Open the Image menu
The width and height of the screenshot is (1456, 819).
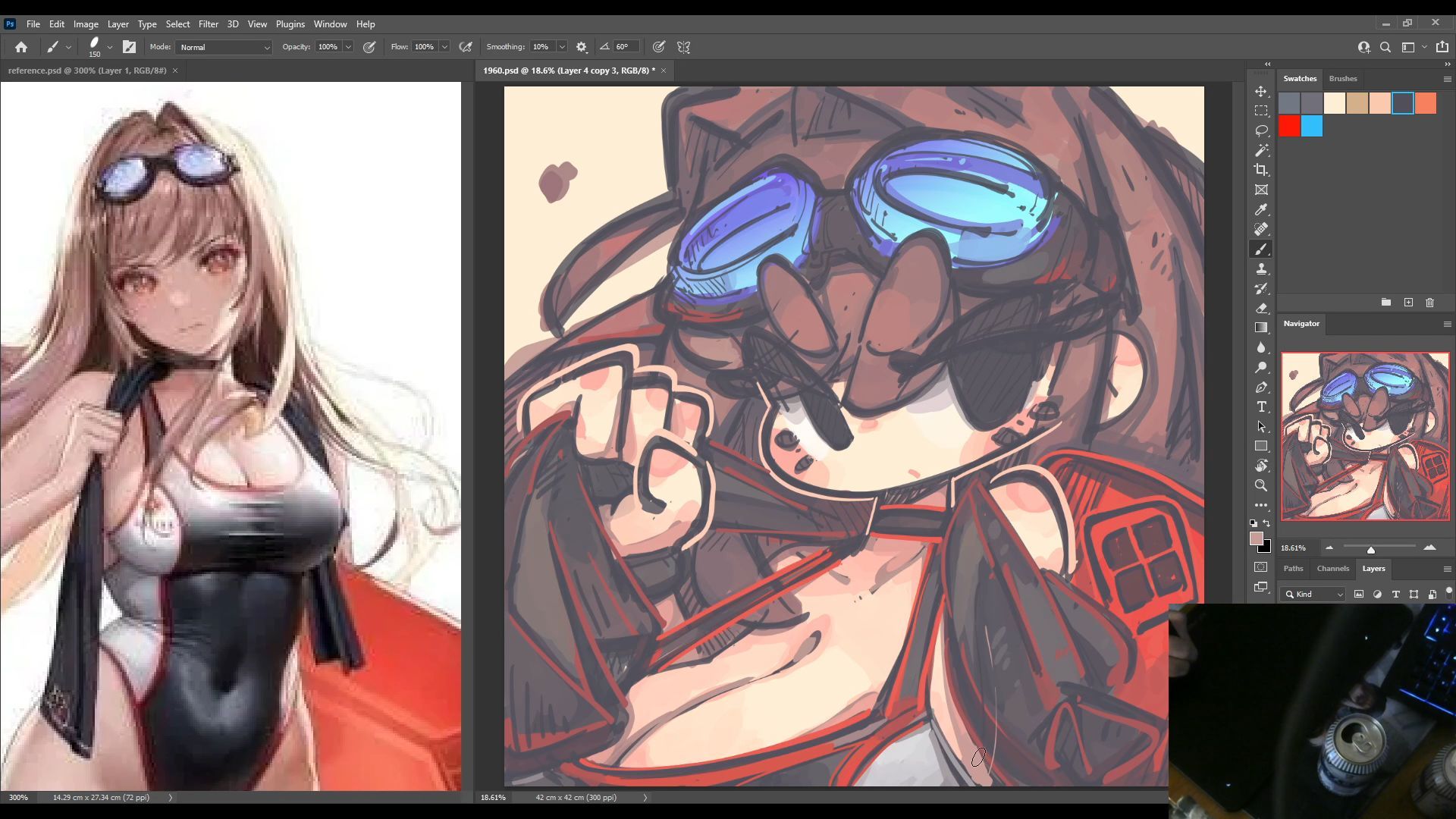pos(86,24)
